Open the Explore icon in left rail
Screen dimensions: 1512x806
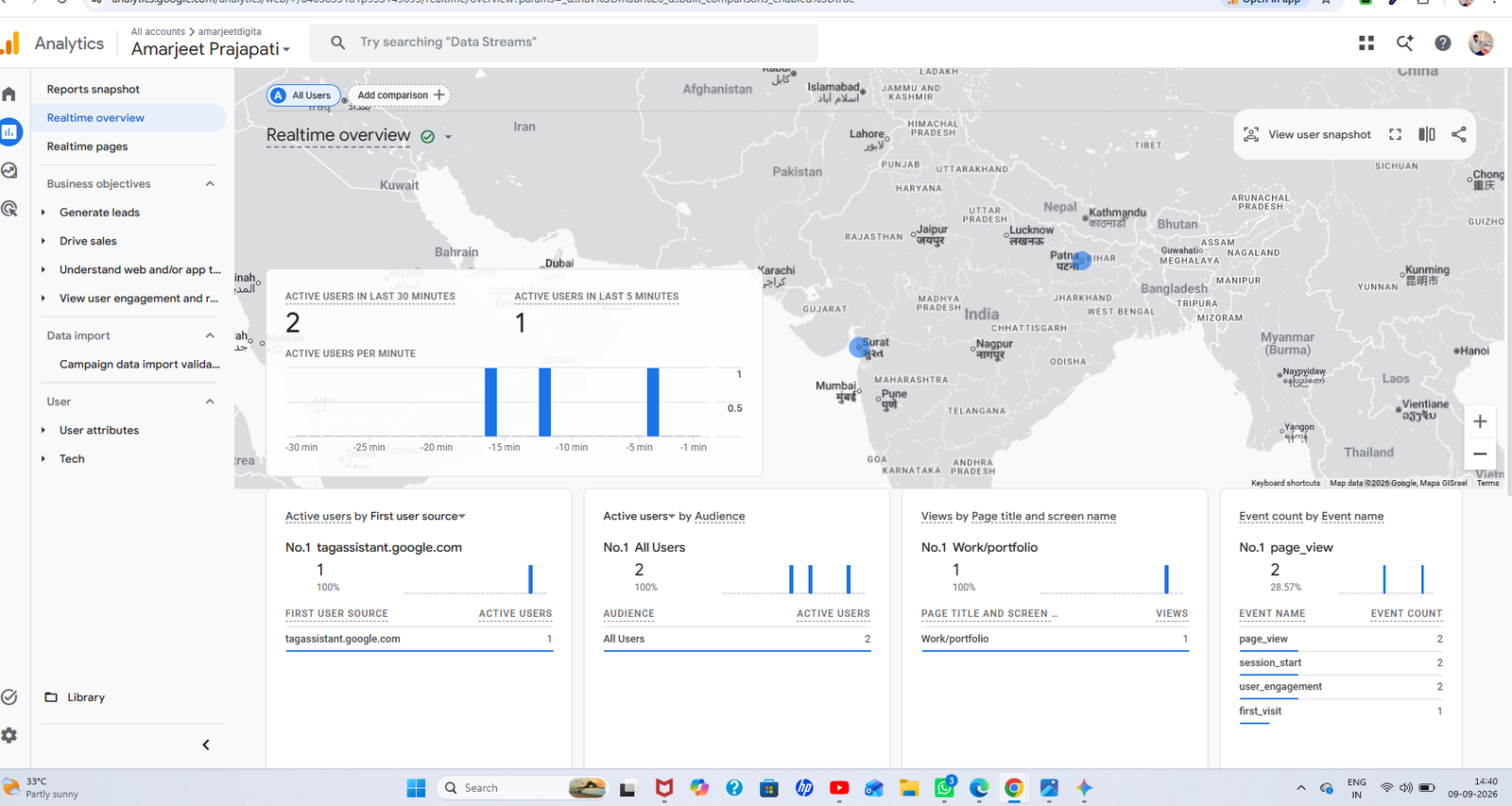[9, 170]
